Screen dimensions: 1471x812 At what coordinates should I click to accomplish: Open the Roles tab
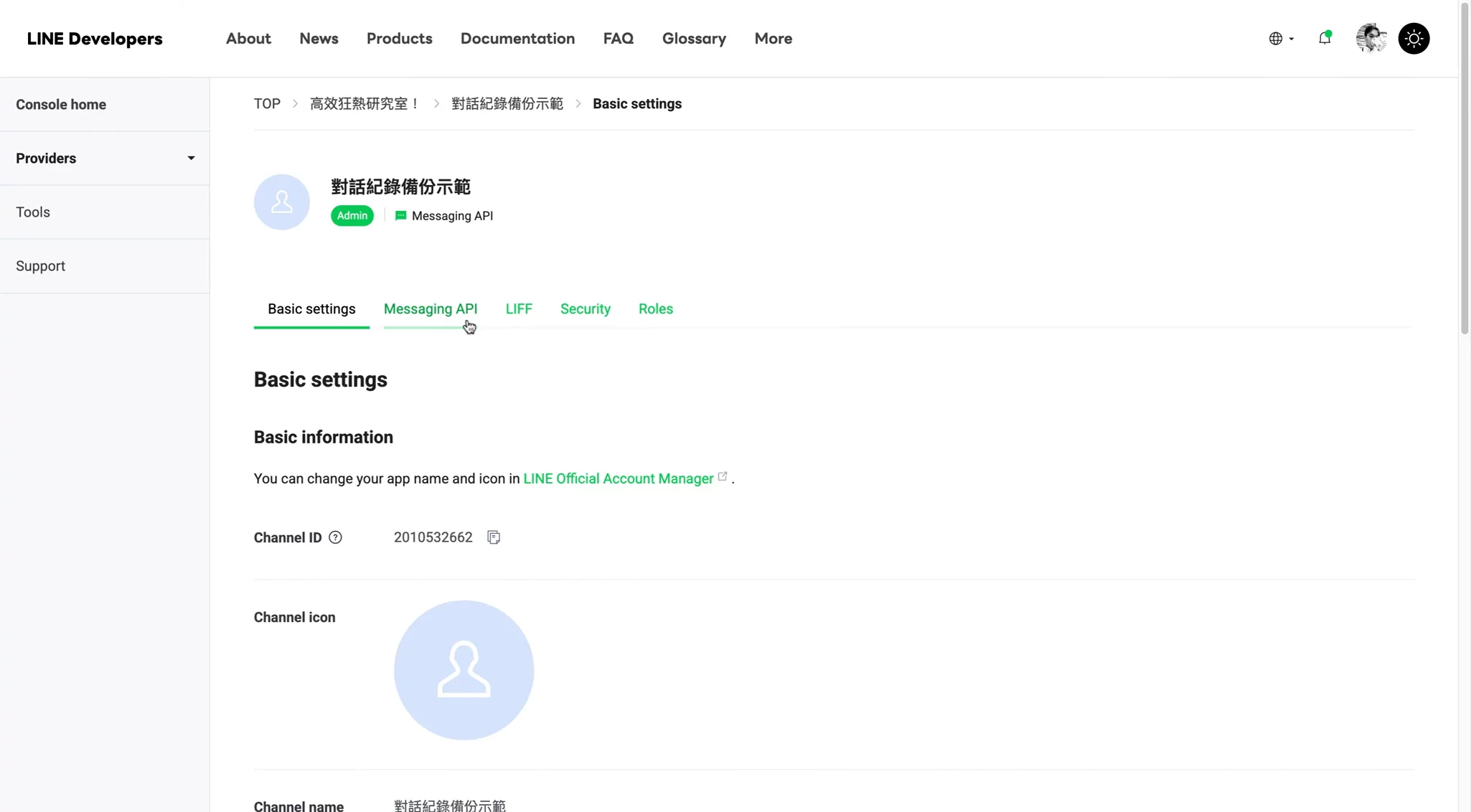(x=656, y=309)
